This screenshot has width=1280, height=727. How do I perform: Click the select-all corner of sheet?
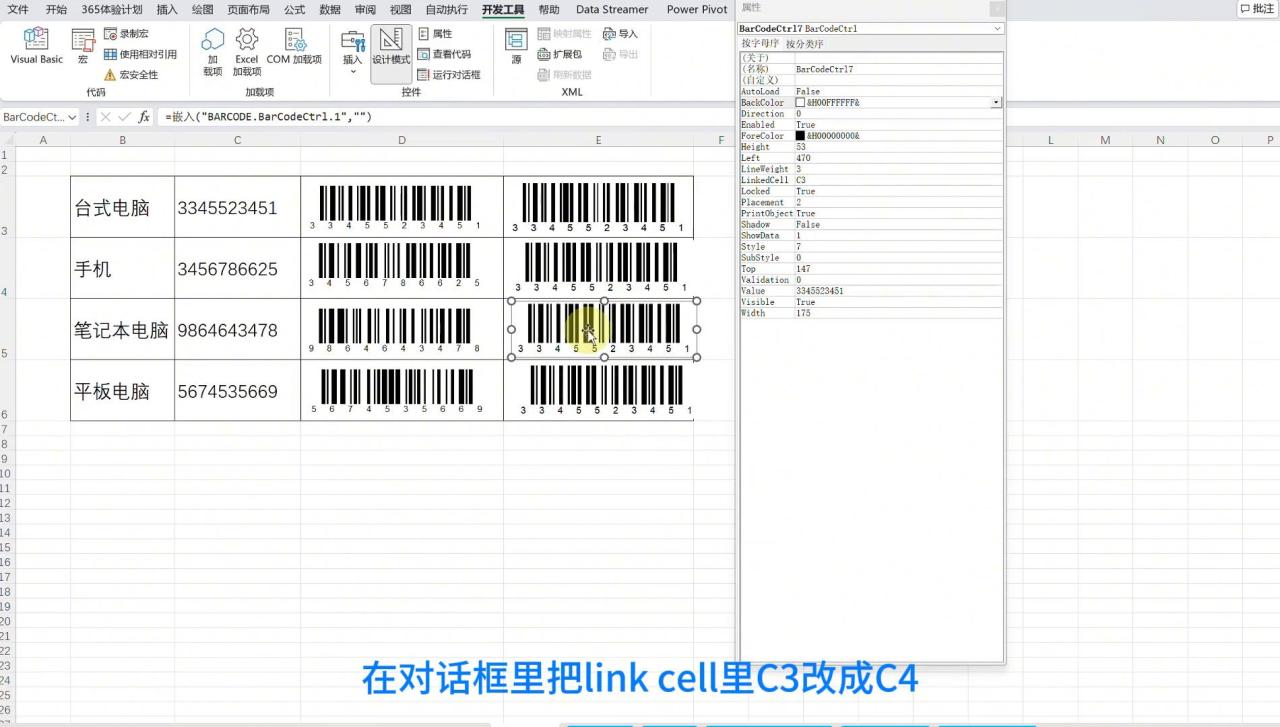5,140
